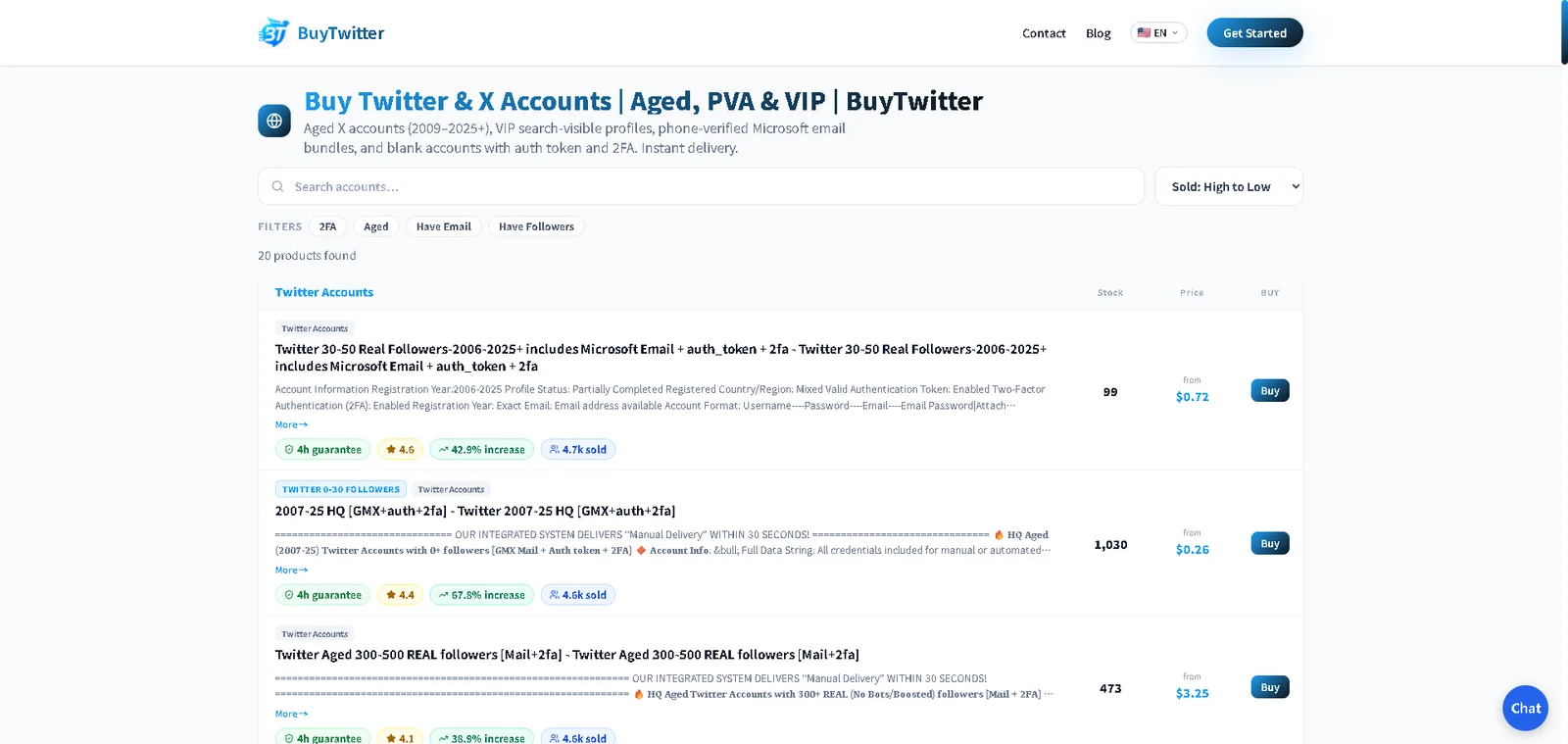Open the EN language dropdown
Screen dimensions: 1568x744
tap(1158, 32)
